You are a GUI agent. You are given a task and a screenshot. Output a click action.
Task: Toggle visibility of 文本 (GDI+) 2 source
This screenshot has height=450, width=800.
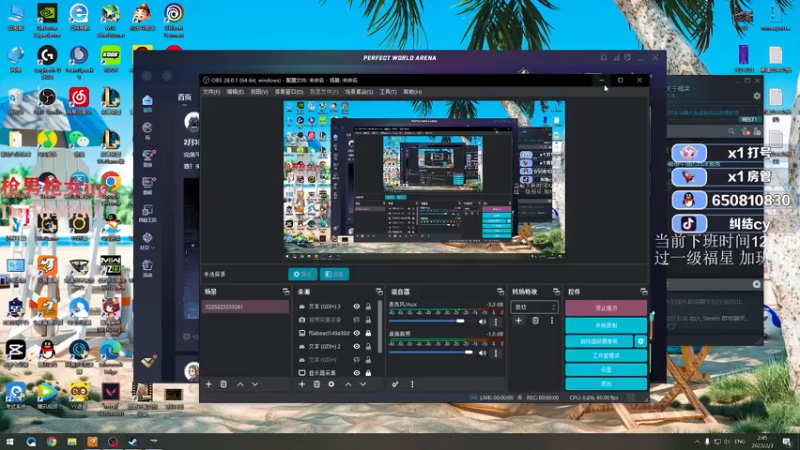click(x=357, y=346)
